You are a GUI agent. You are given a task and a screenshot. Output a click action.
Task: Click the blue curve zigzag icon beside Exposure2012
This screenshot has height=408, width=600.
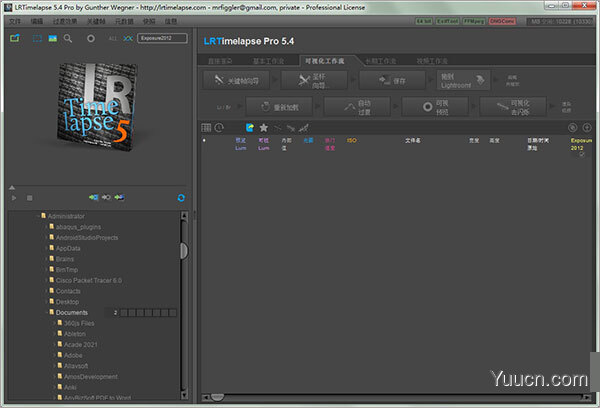(x=128, y=38)
